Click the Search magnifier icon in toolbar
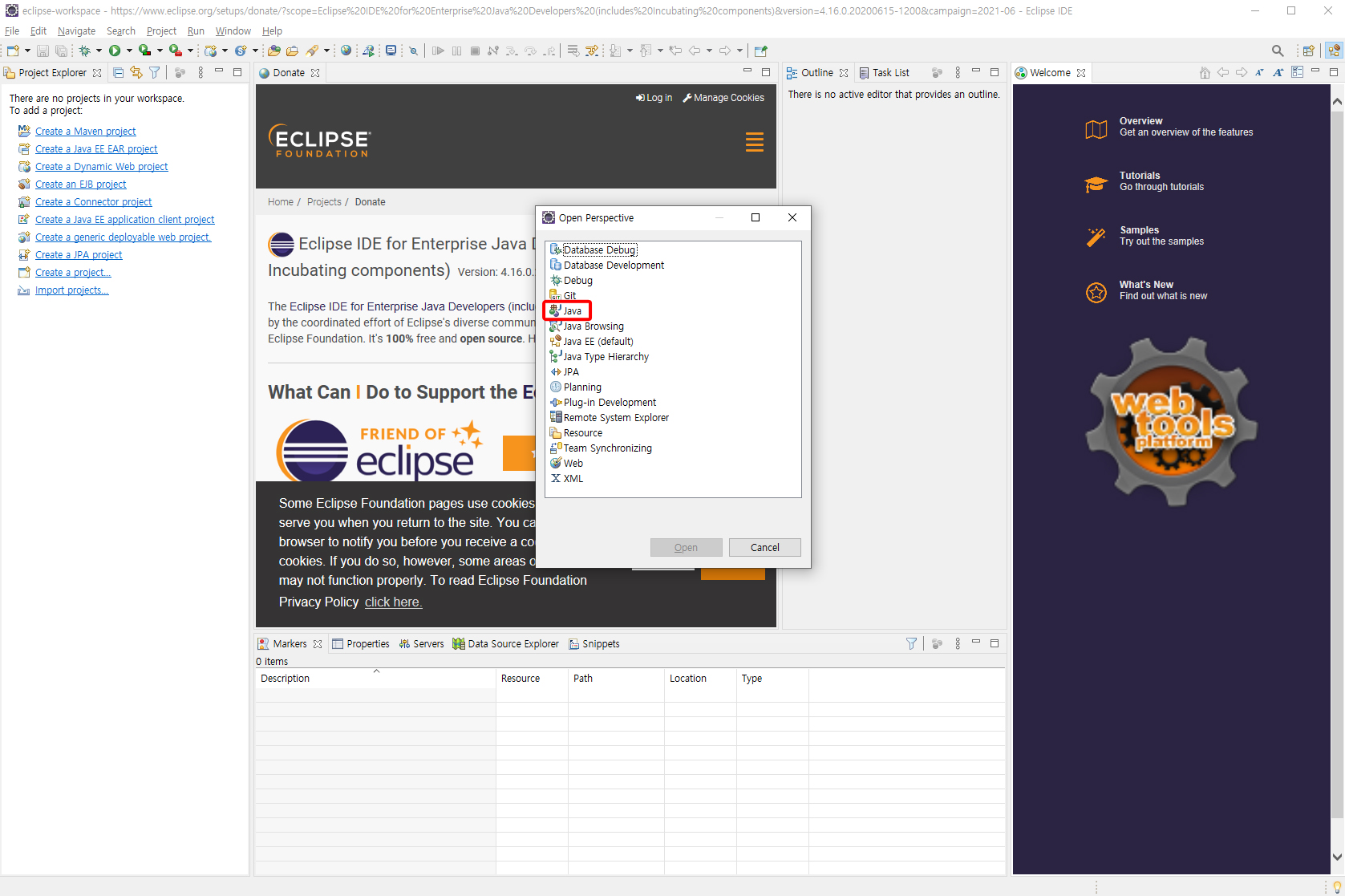1345x896 pixels. click(1278, 51)
